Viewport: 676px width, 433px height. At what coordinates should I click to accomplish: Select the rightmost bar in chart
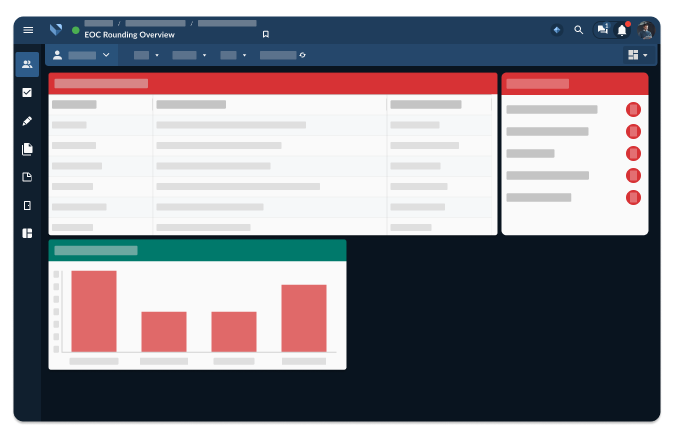304,318
